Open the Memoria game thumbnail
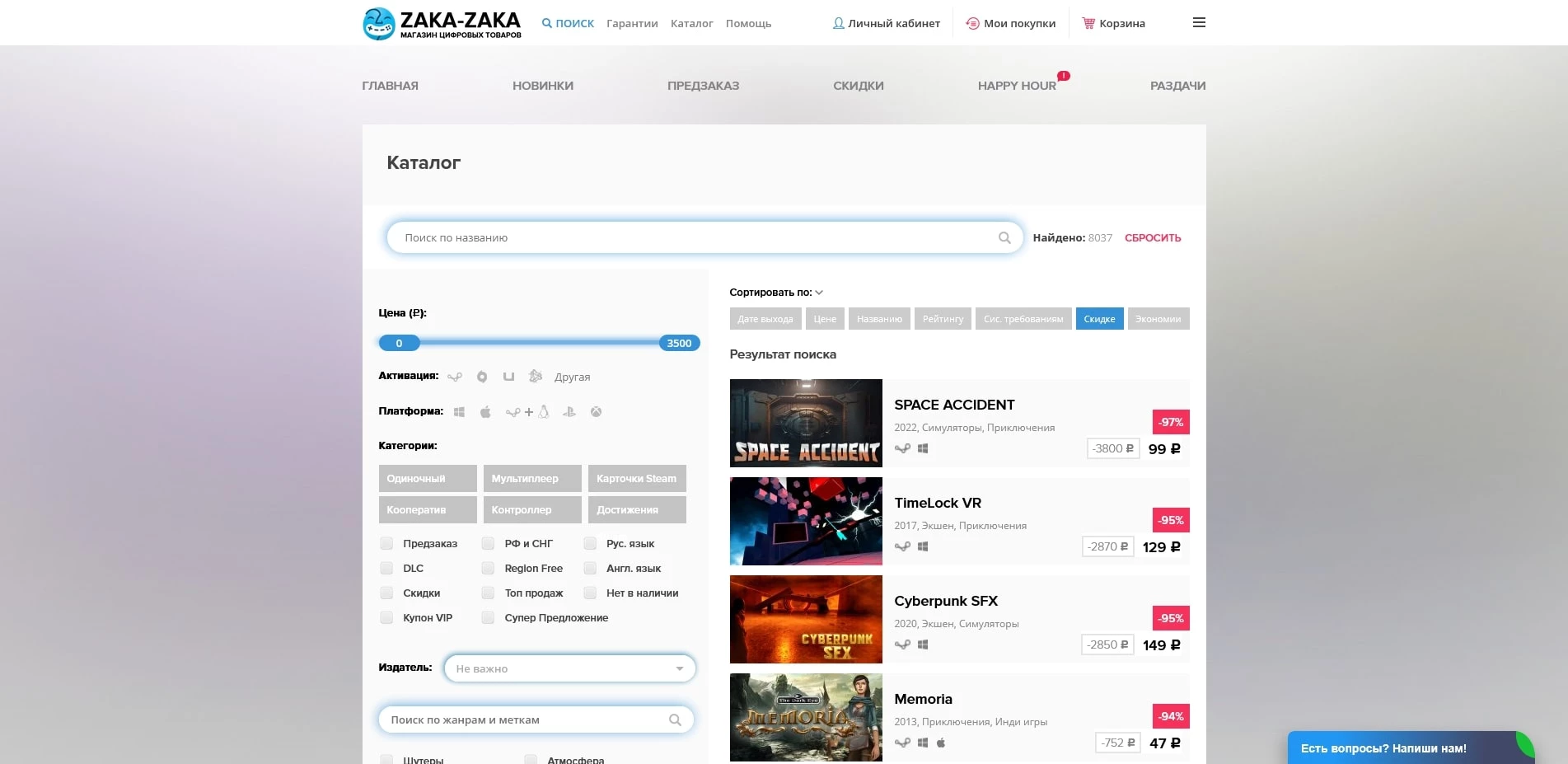 [x=805, y=717]
